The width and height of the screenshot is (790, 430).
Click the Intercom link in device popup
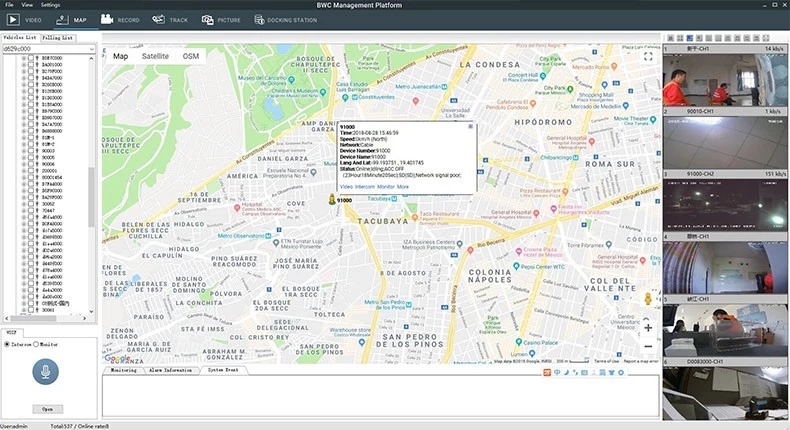tap(365, 187)
